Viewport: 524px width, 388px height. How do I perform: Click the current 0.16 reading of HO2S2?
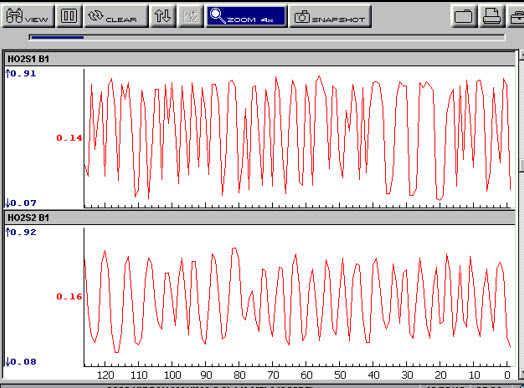(69, 296)
